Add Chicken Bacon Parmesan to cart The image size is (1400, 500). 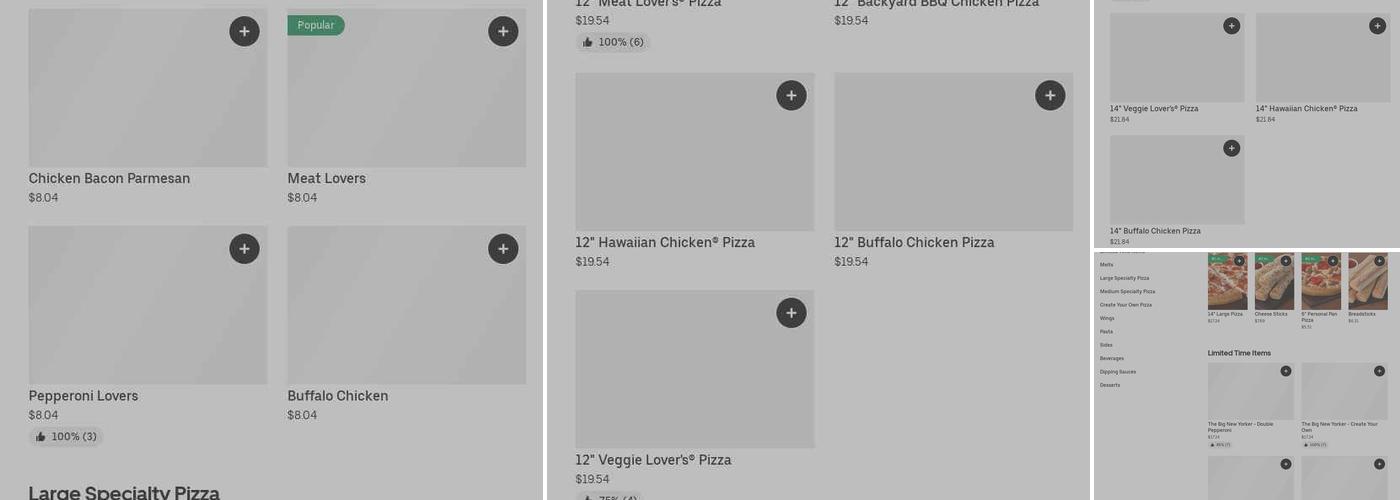point(244,31)
